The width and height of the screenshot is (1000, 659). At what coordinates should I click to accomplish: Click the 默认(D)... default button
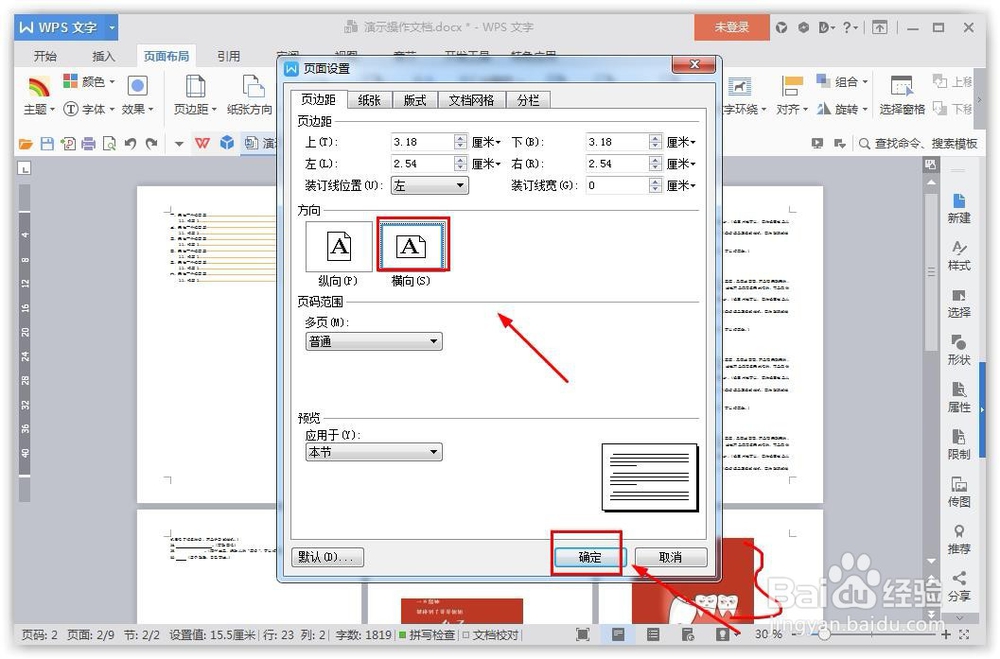click(327, 557)
